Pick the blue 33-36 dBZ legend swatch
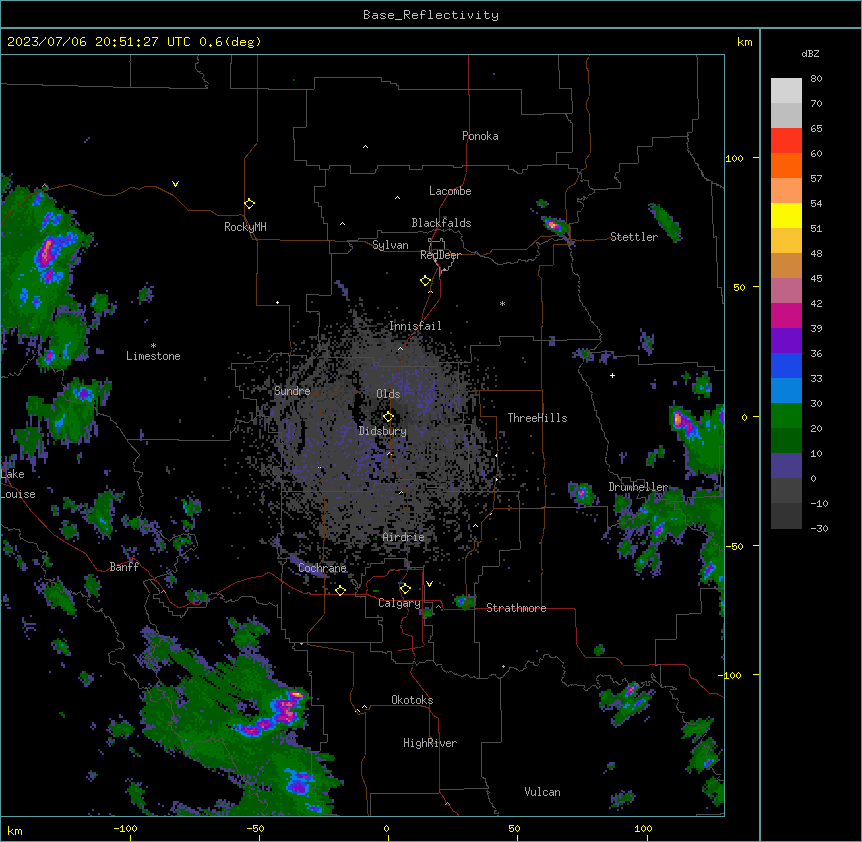Viewport: 862px width, 842px height. click(786, 365)
